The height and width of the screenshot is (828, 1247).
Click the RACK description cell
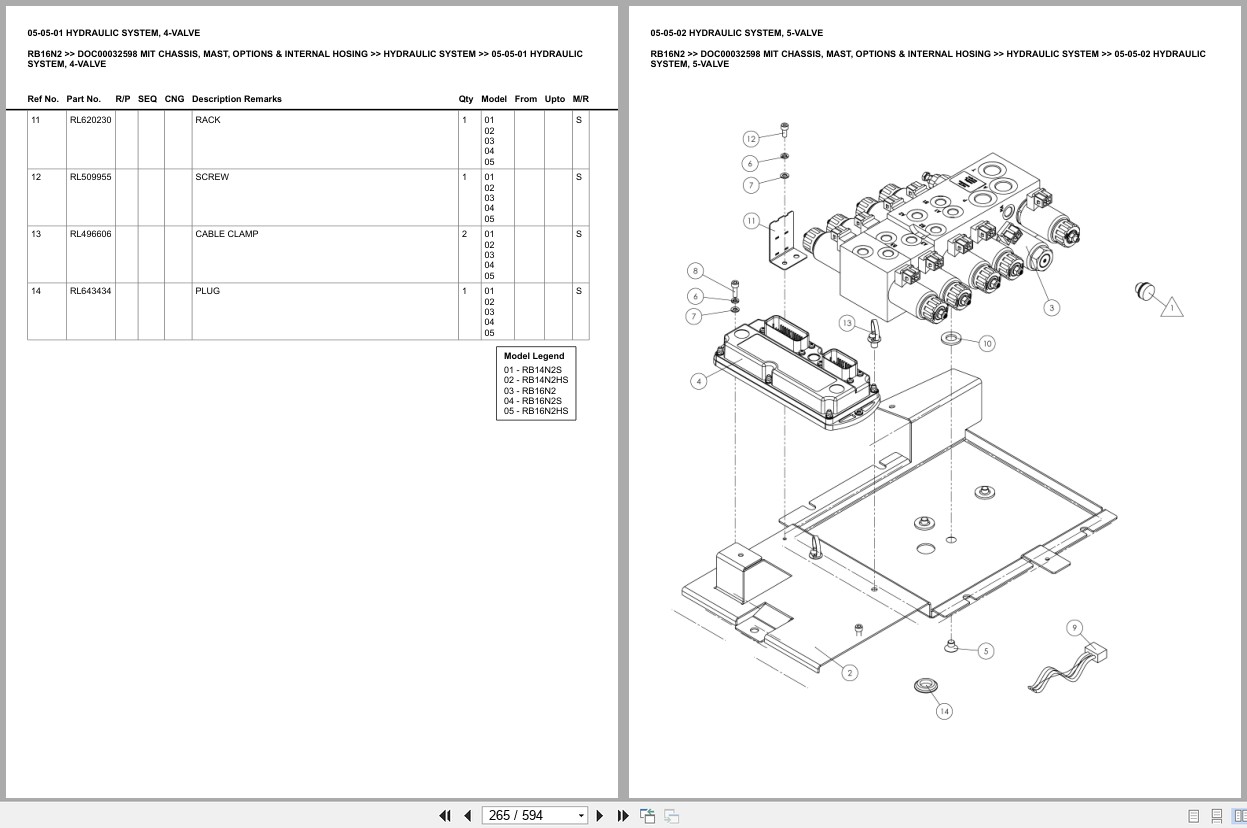coord(324,140)
